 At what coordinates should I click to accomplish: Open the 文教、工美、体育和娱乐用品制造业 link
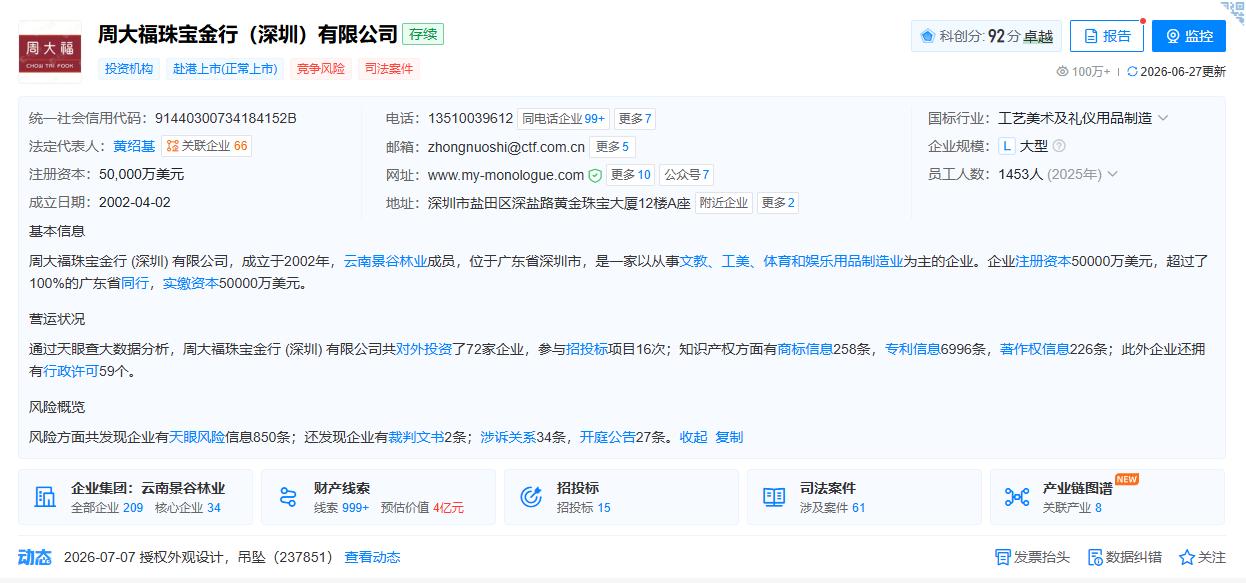pyautogui.click(x=792, y=261)
